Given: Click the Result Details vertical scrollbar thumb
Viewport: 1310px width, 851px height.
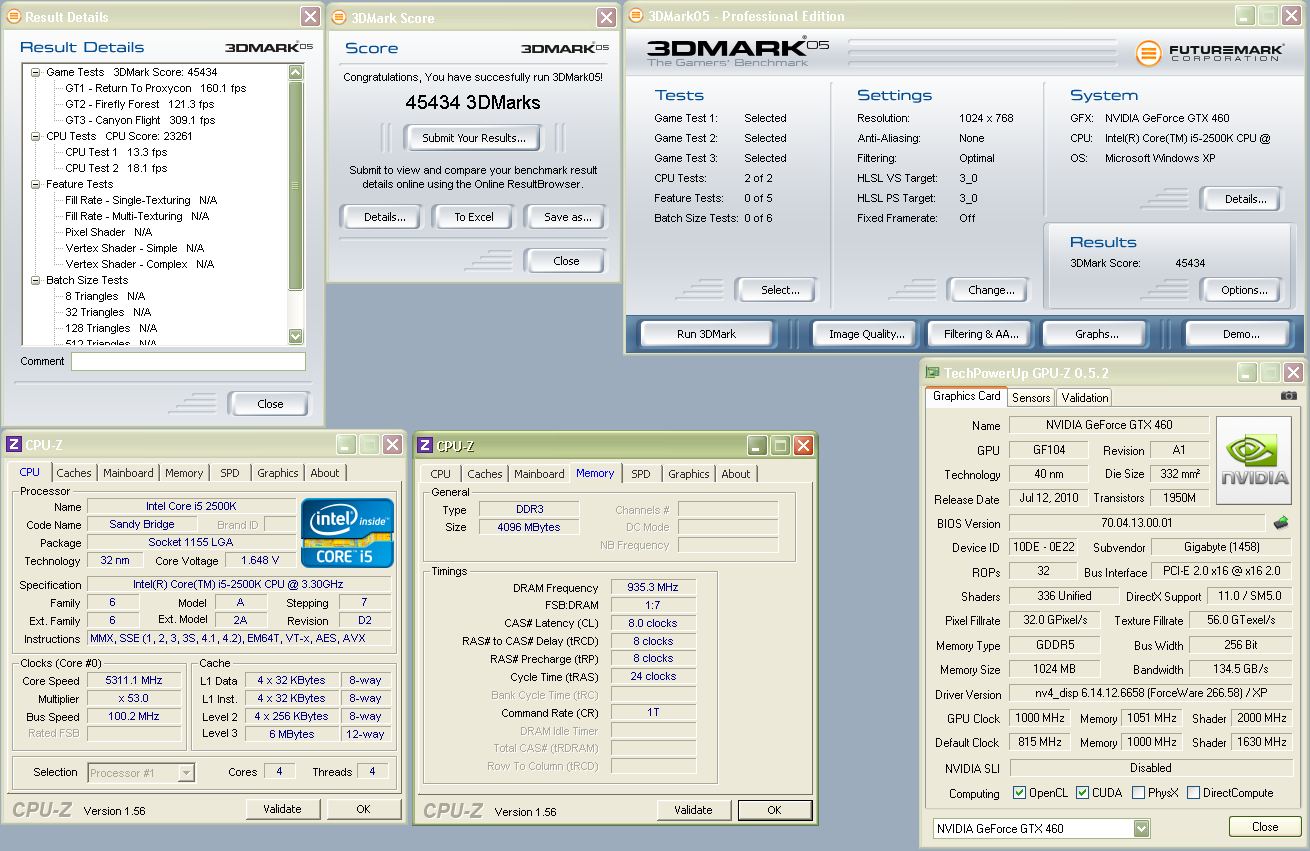Looking at the screenshot, I should pyautogui.click(x=295, y=185).
